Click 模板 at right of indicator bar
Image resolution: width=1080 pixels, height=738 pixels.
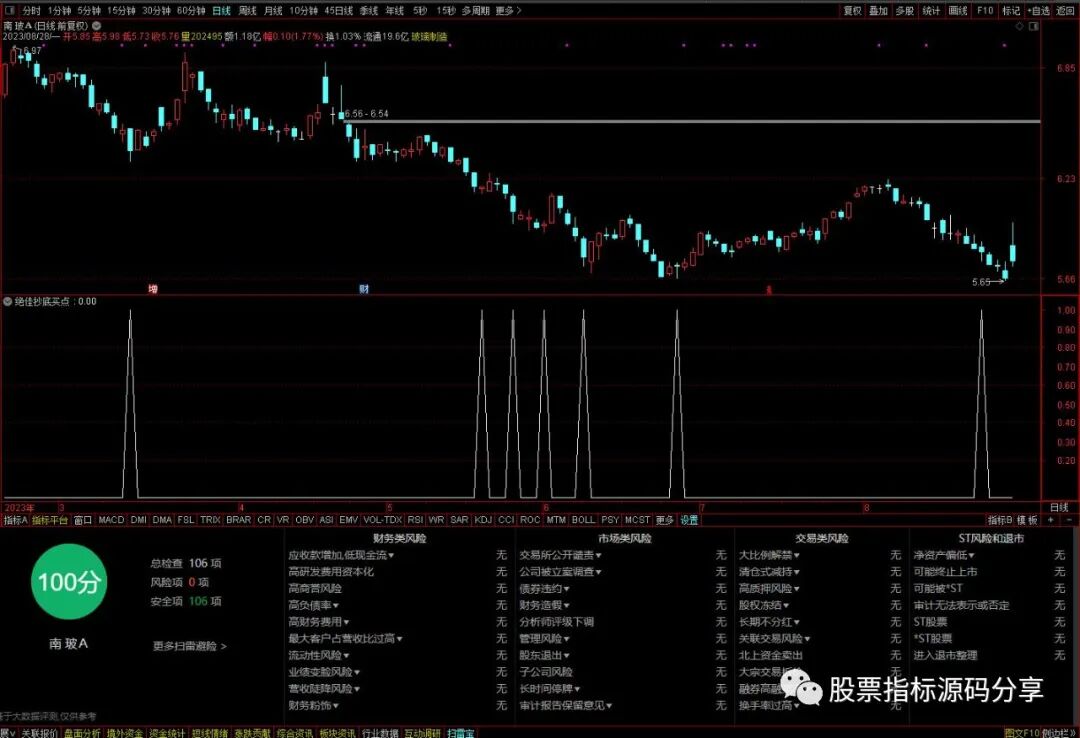1027,520
